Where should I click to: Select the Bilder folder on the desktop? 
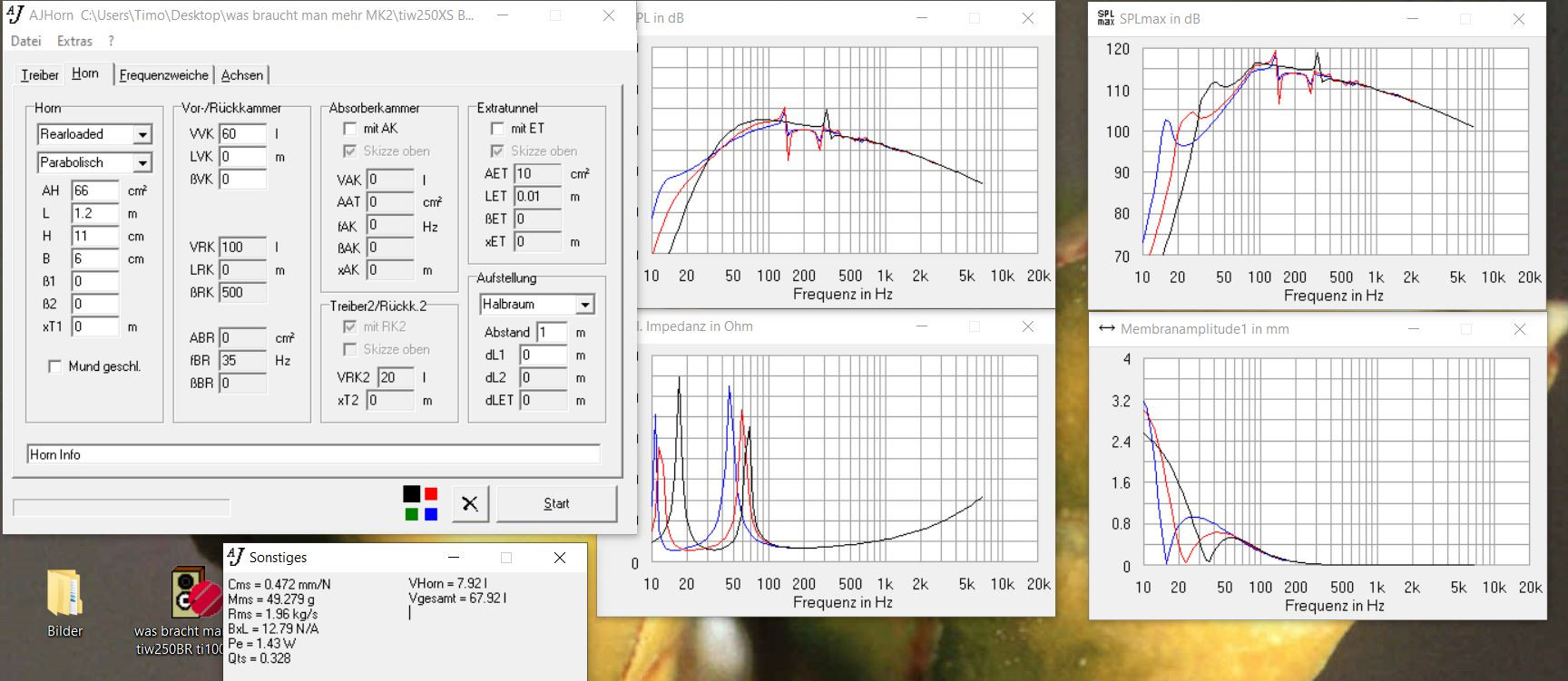(64, 594)
